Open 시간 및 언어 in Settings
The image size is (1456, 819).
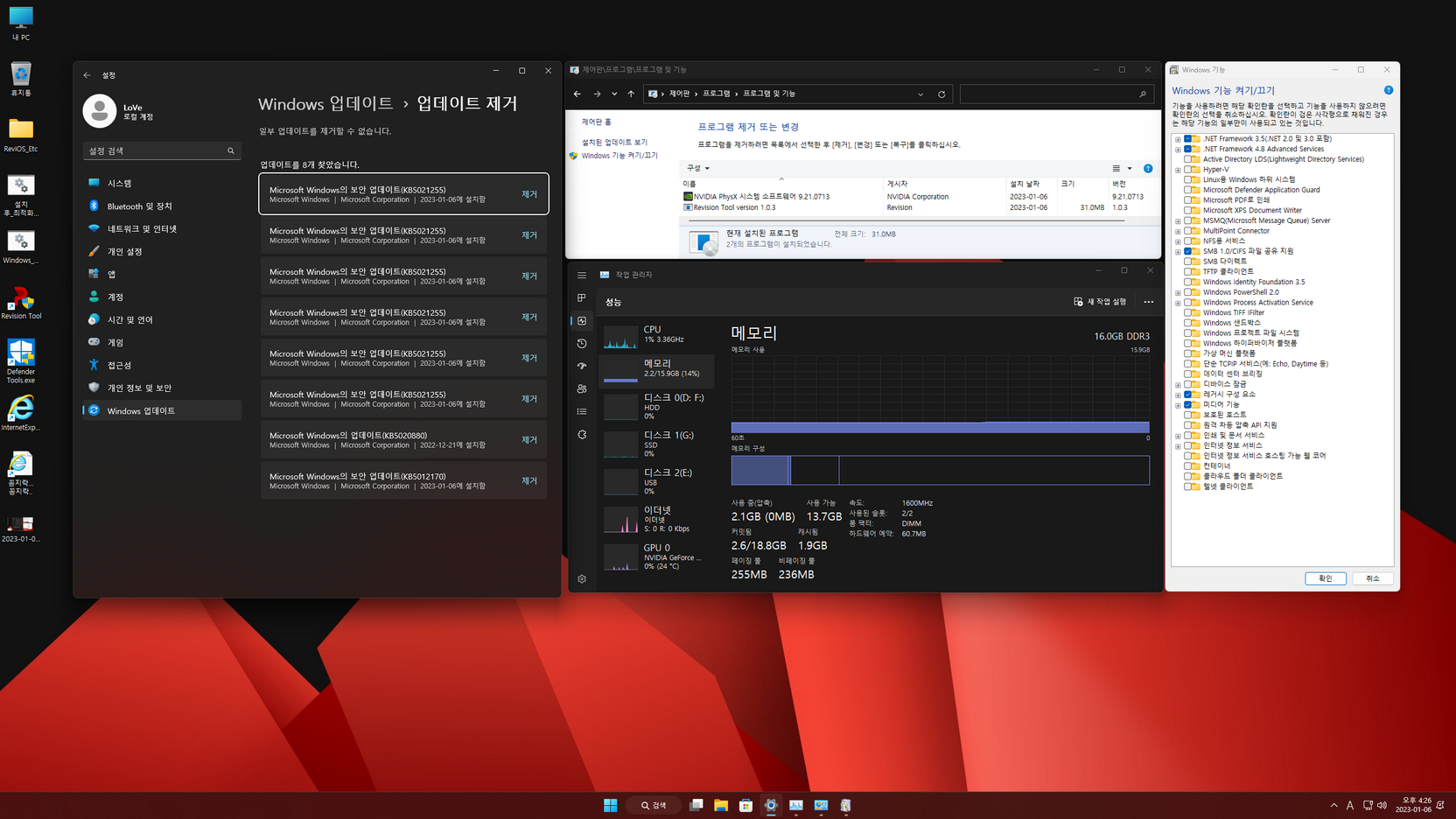click(162, 319)
